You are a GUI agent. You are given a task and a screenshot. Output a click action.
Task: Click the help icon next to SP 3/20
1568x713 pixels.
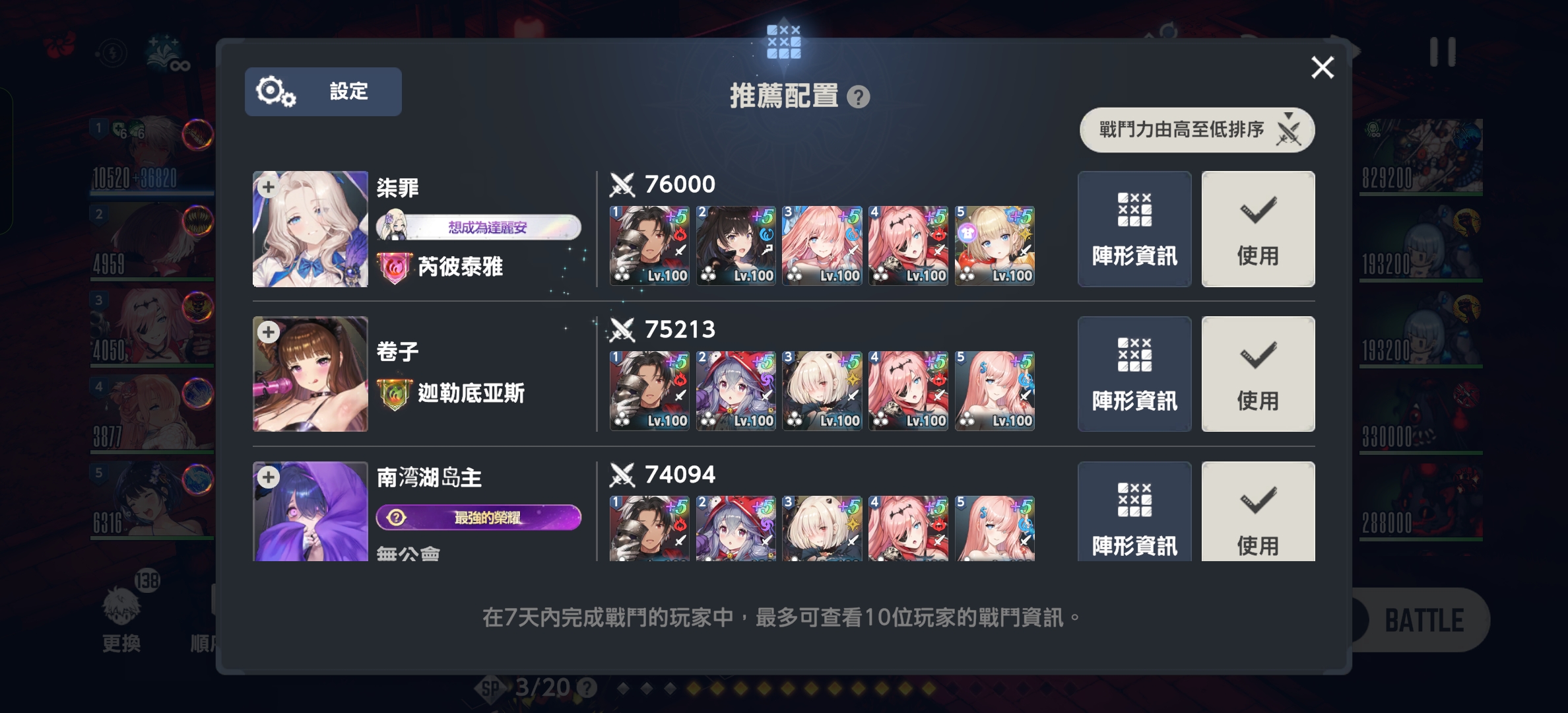(x=587, y=689)
